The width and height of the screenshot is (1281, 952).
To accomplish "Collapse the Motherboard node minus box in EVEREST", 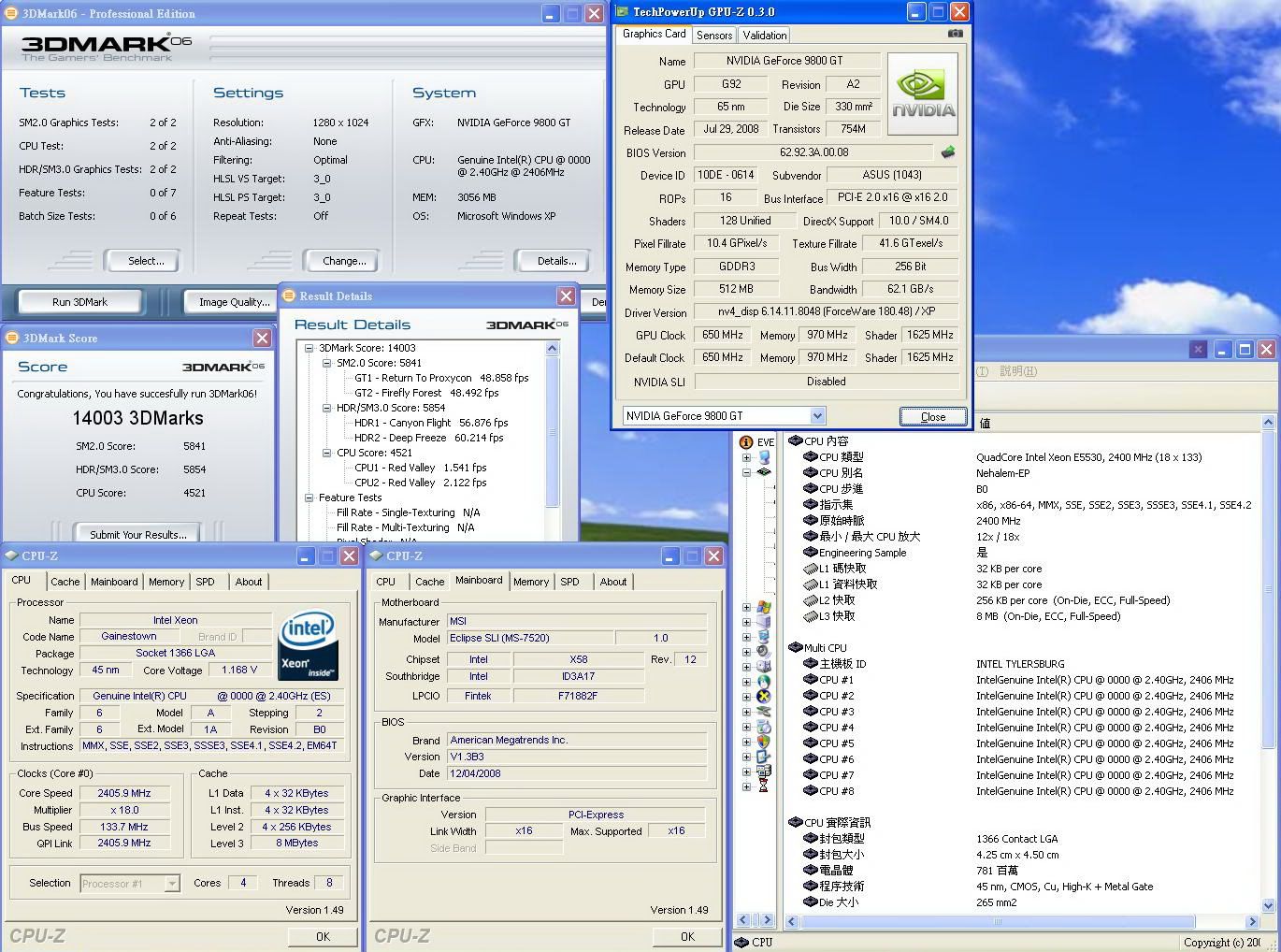I will 746,472.
